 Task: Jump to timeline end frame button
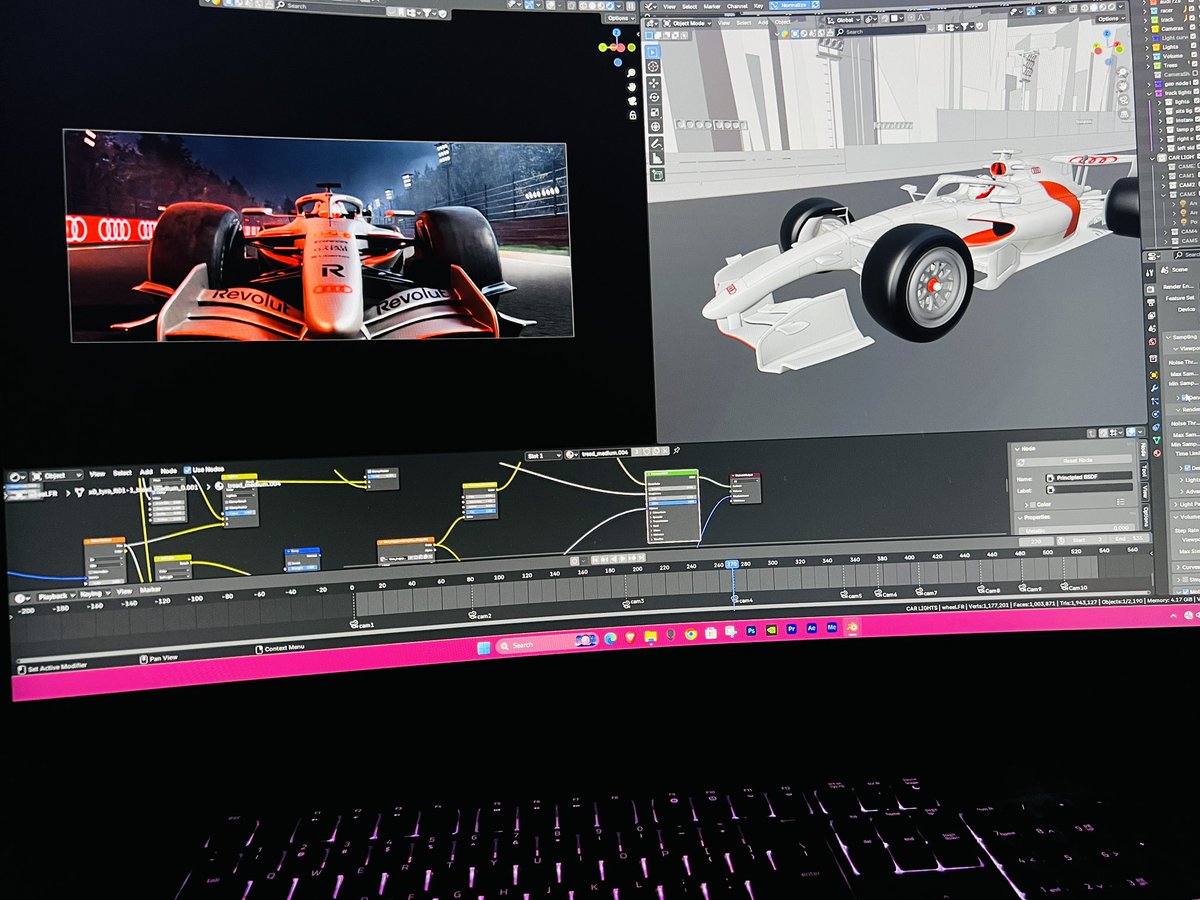(641, 557)
